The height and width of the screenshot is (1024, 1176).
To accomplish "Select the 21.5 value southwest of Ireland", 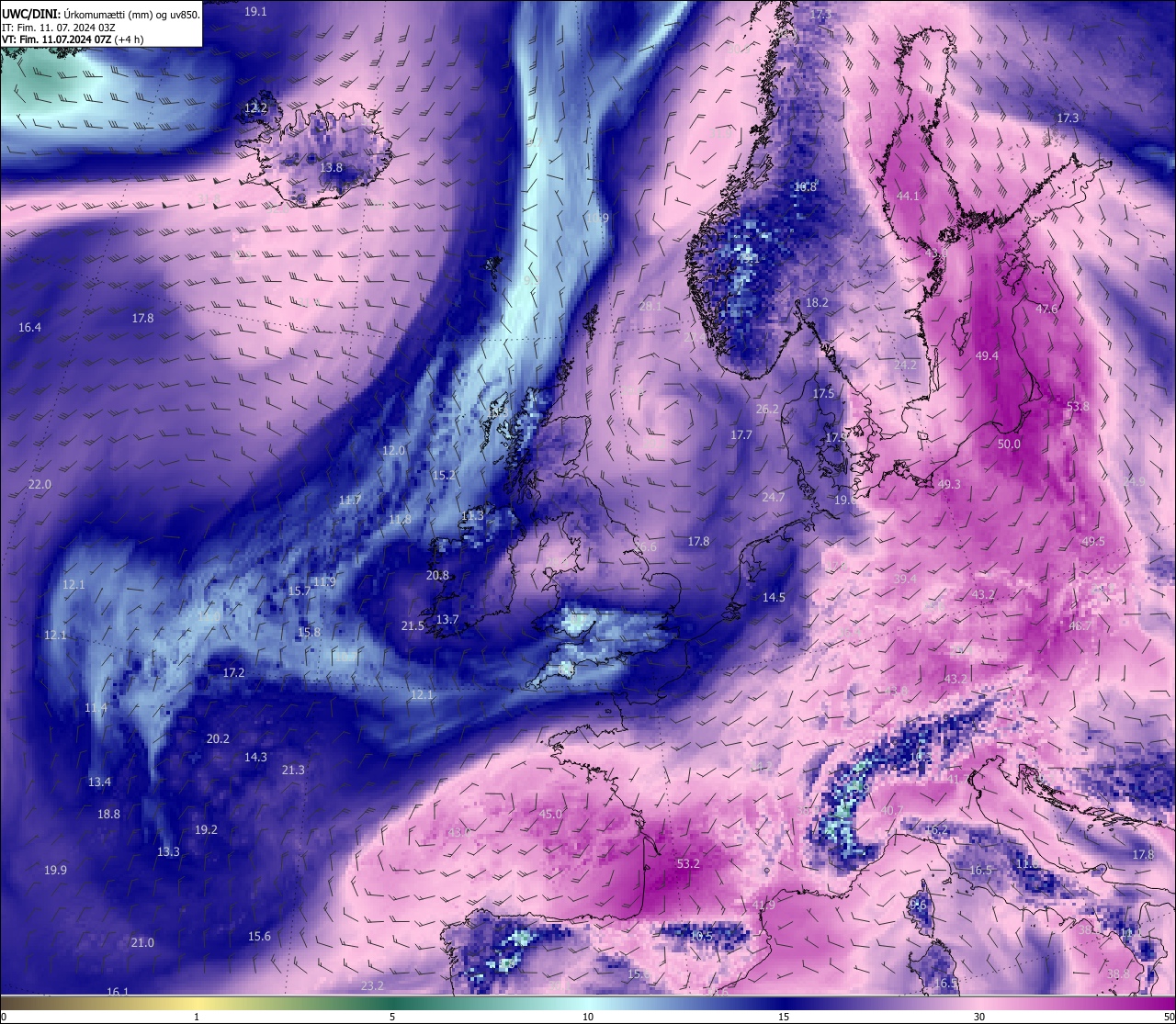I will 413,626.
